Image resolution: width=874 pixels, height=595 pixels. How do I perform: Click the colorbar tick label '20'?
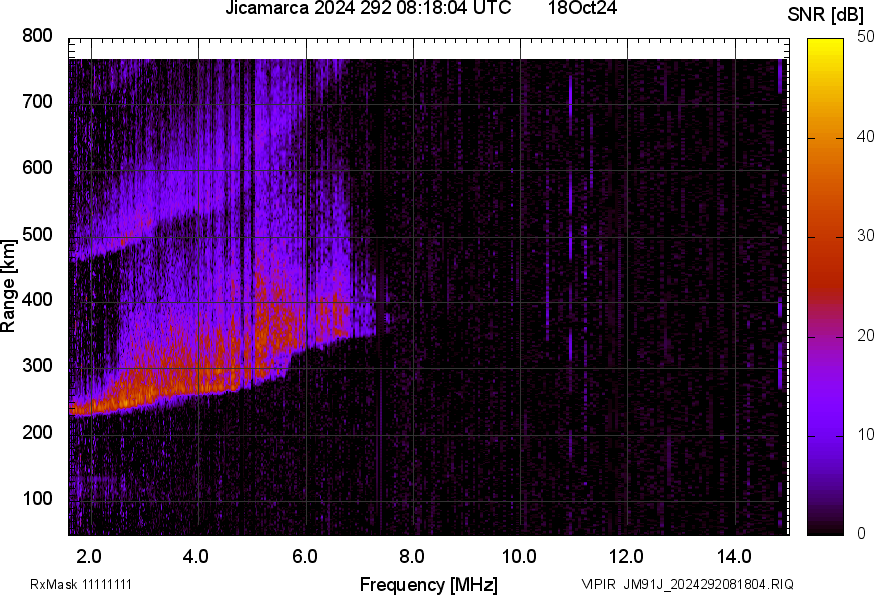(865, 335)
